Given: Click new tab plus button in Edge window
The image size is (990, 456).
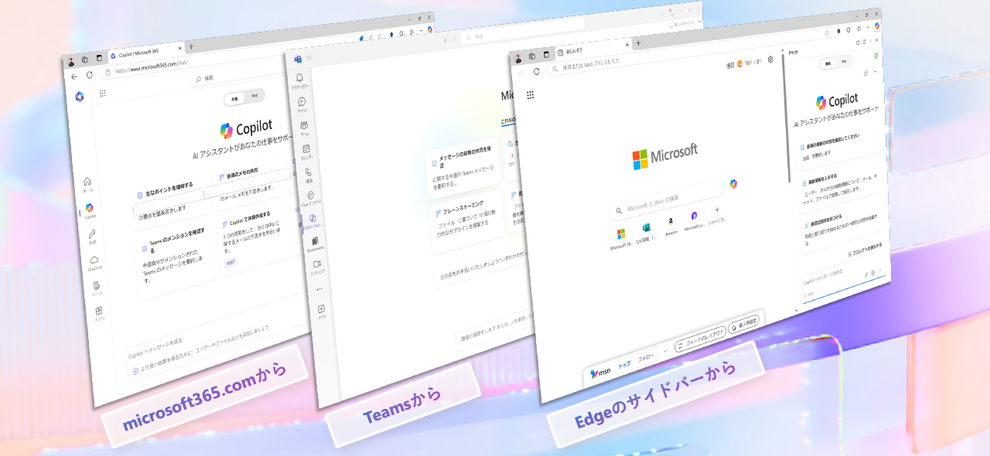Looking at the screenshot, I should tap(638, 43).
